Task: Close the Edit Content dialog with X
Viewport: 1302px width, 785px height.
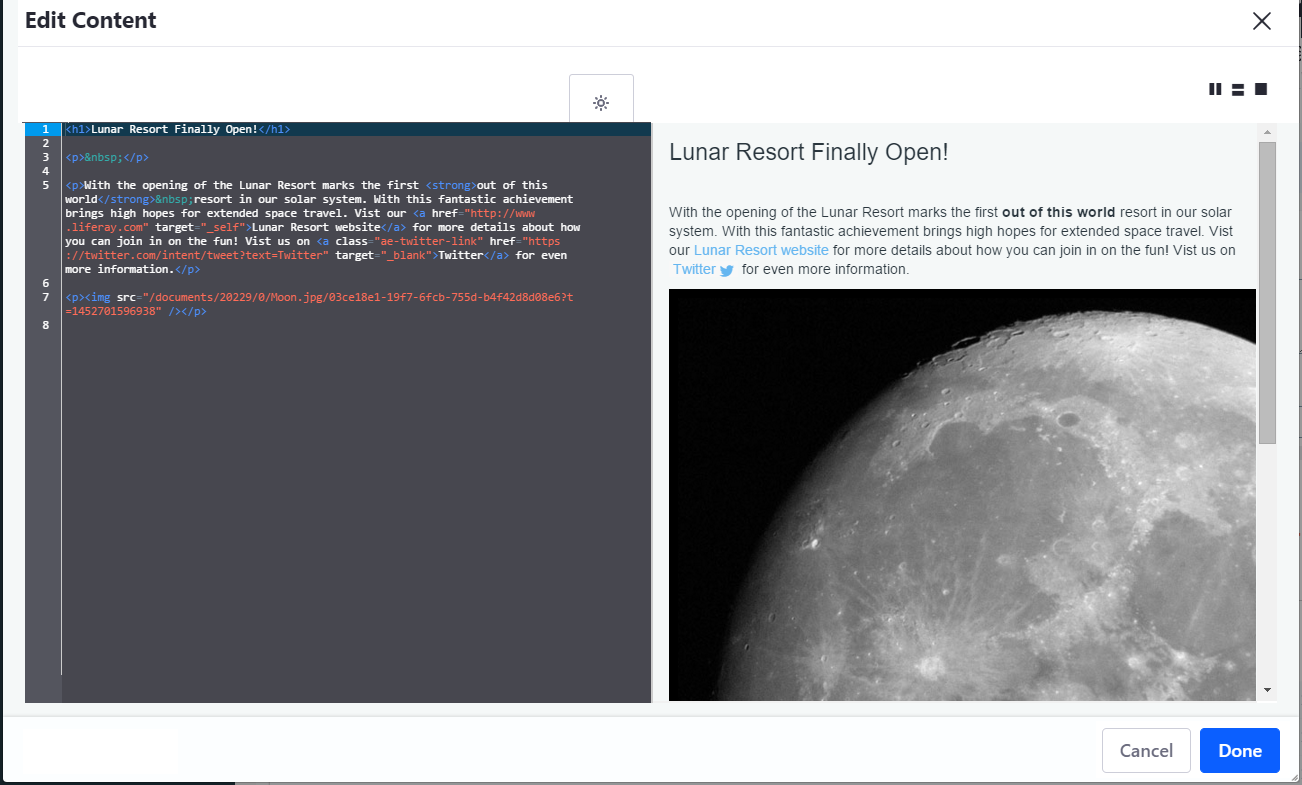Action: pyautogui.click(x=1262, y=21)
